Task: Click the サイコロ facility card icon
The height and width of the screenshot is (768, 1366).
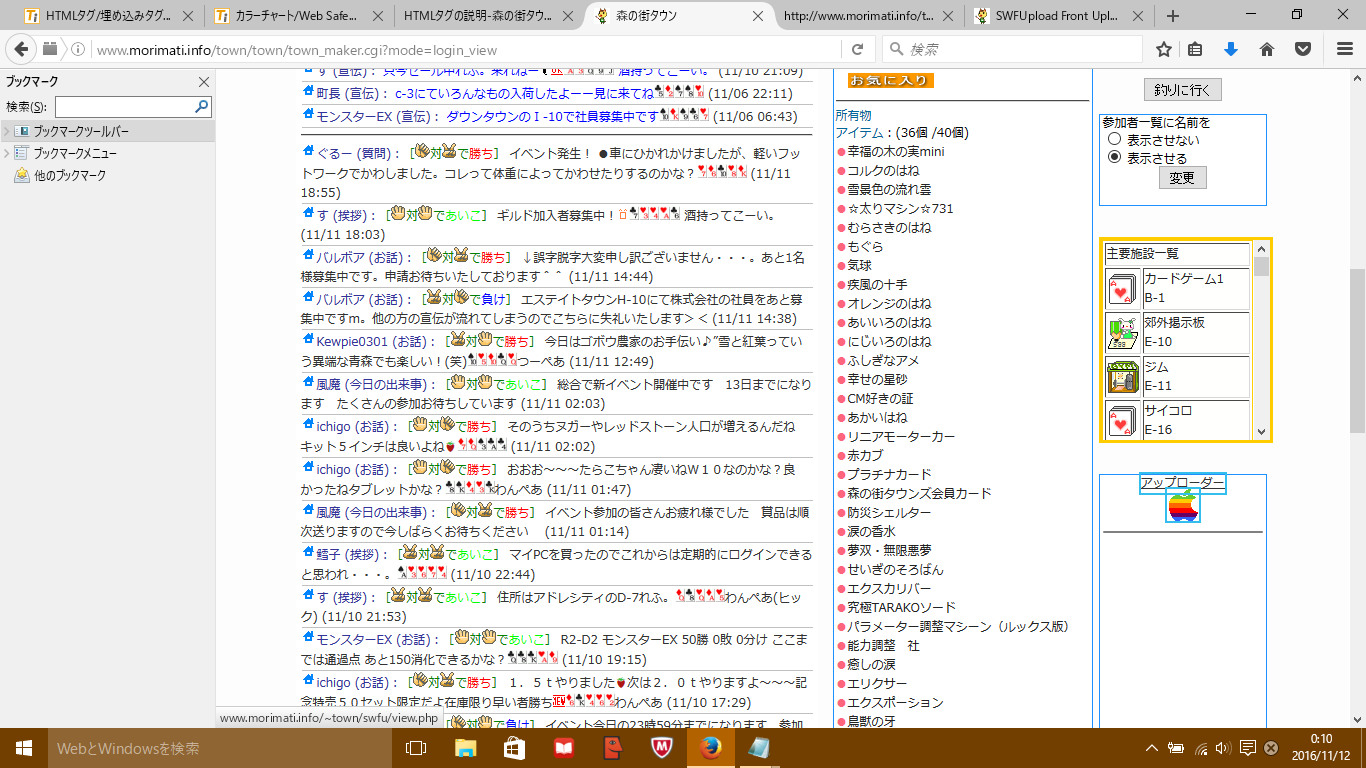Action: pyautogui.click(x=1121, y=420)
